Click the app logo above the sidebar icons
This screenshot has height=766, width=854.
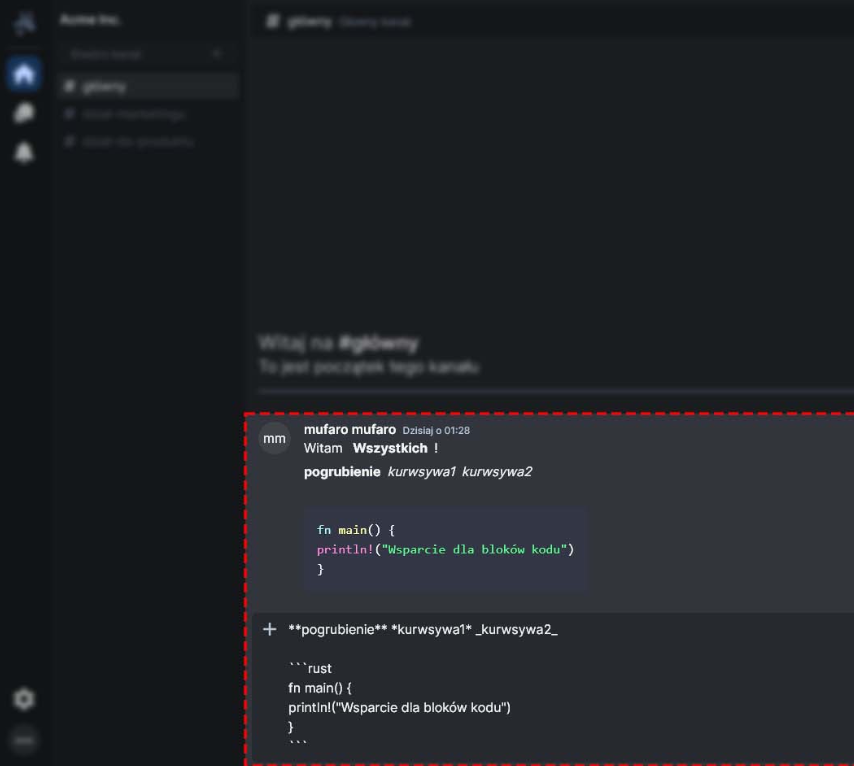pos(24,23)
